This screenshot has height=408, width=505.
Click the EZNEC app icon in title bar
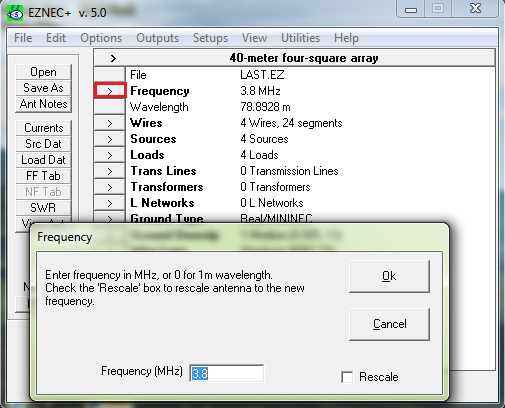[15, 13]
